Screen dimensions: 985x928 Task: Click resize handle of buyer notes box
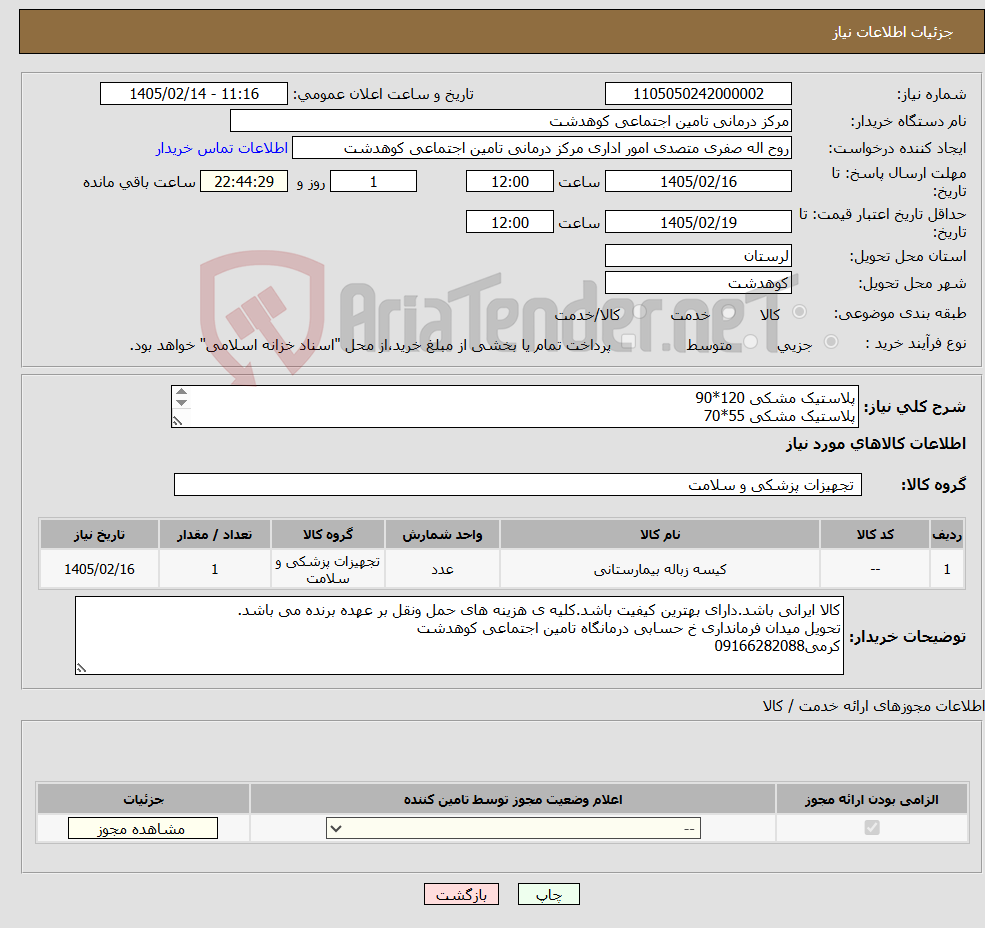click(81, 668)
